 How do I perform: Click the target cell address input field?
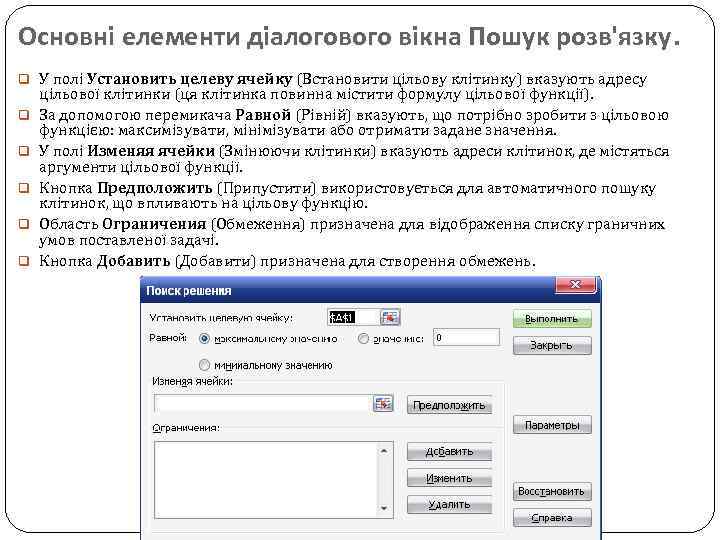coord(354,318)
